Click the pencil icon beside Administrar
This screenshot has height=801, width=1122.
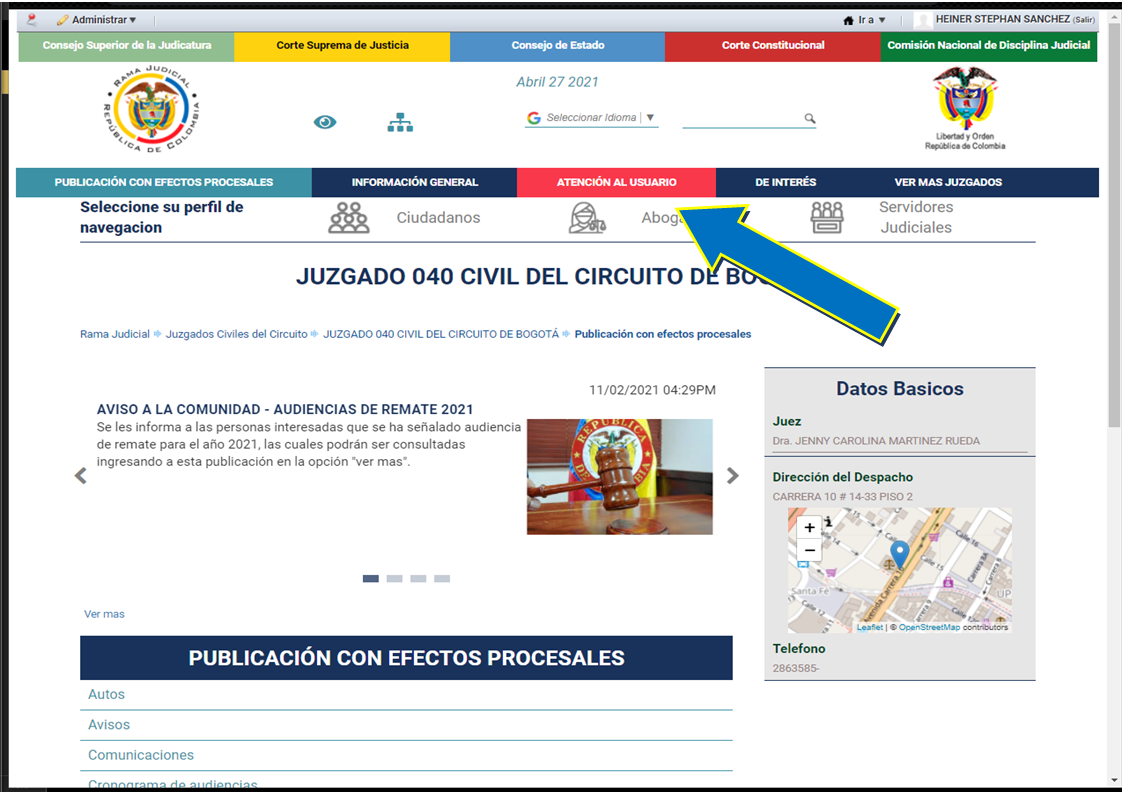(x=62, y=20)
